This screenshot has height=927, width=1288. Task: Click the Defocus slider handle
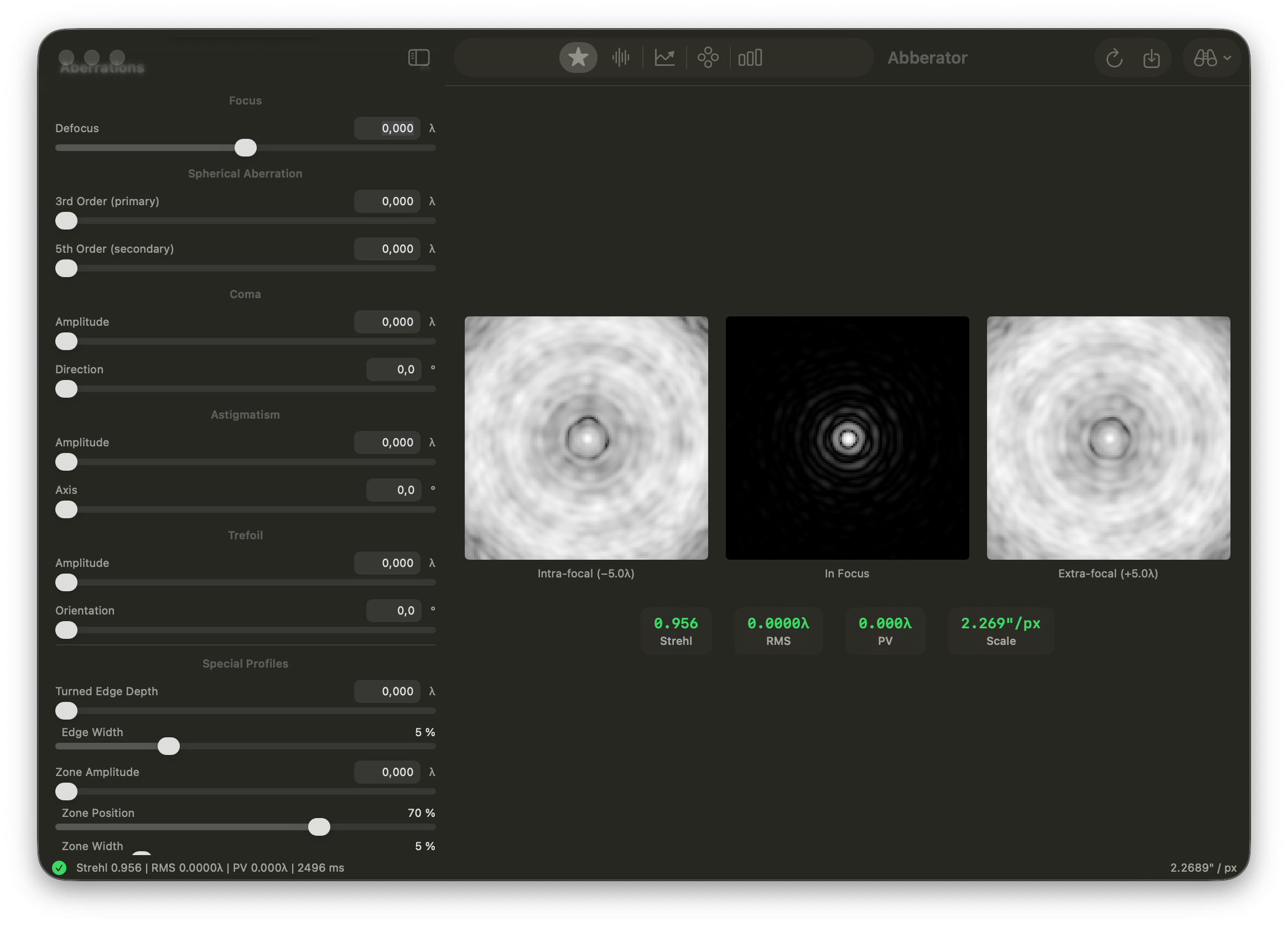coord(245,148)
